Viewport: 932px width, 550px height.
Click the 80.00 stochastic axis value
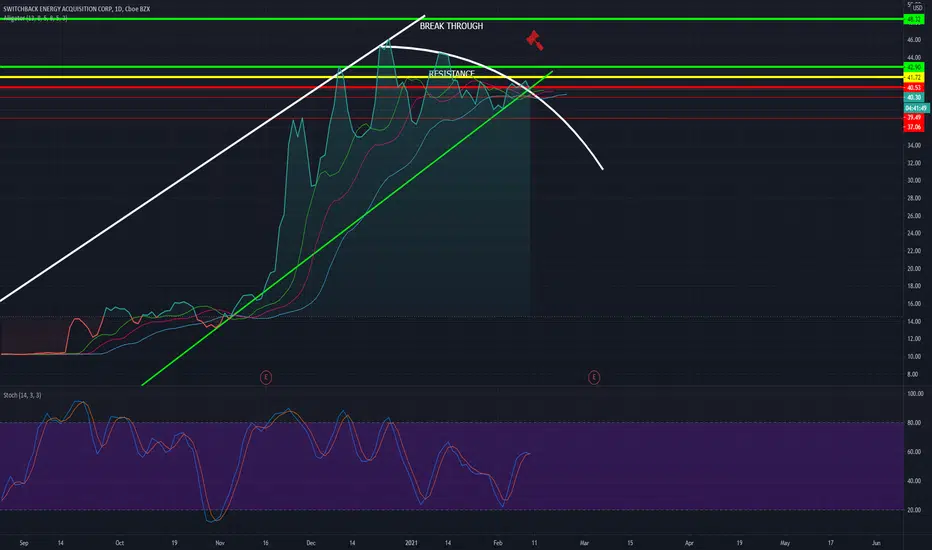(x=914, y=423)
